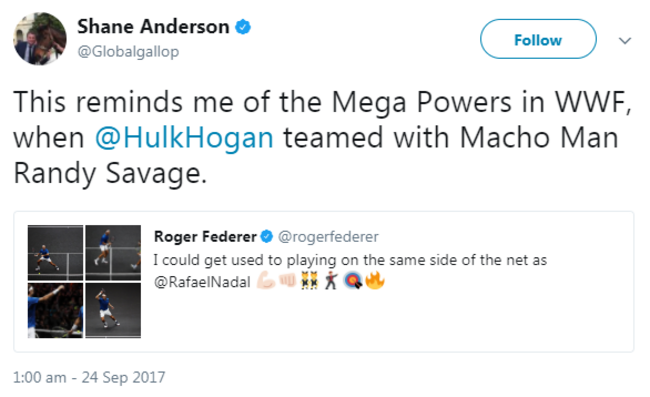
Task: Click the fire emoji in quoted tweet
Action: pos(375,281)
